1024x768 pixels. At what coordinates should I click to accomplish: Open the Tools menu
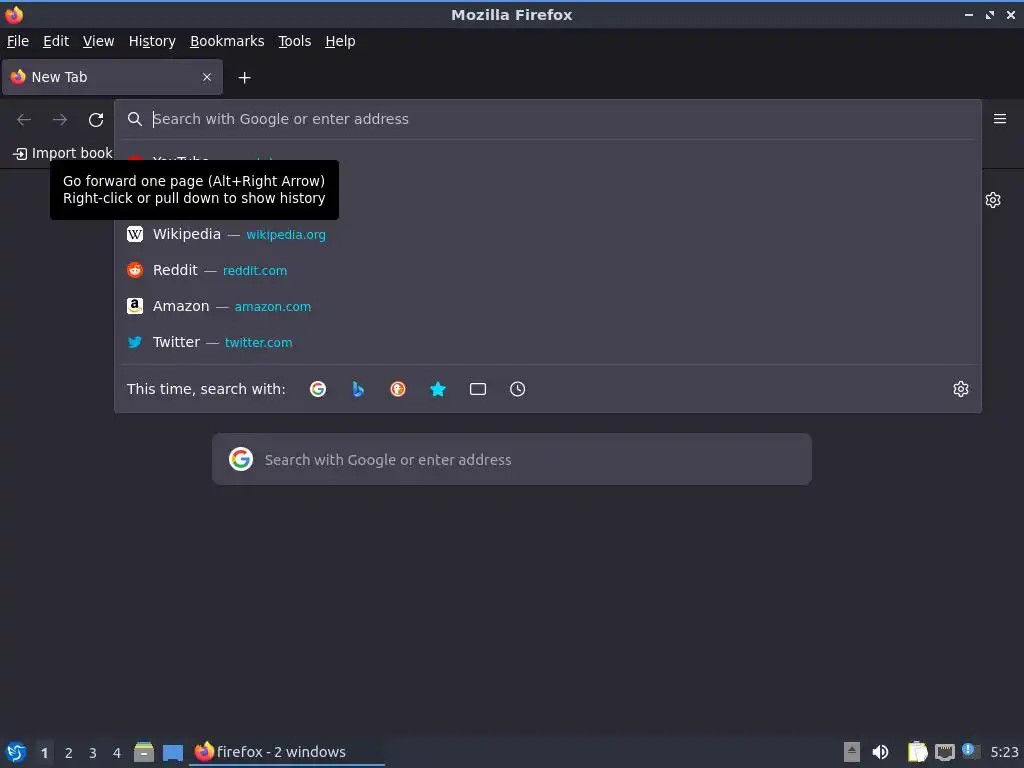tap(295, 41)
